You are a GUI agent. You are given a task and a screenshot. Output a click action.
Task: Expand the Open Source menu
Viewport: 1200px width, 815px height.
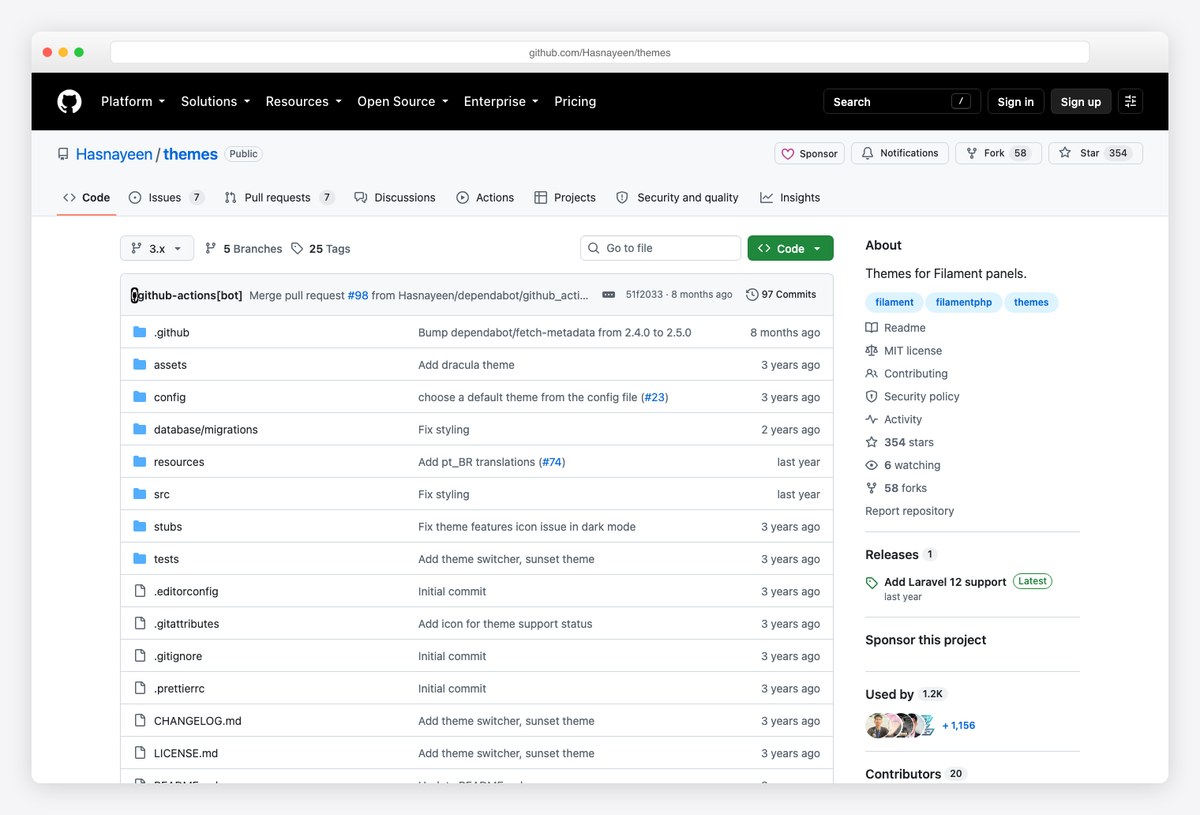[x=403, y=101]
